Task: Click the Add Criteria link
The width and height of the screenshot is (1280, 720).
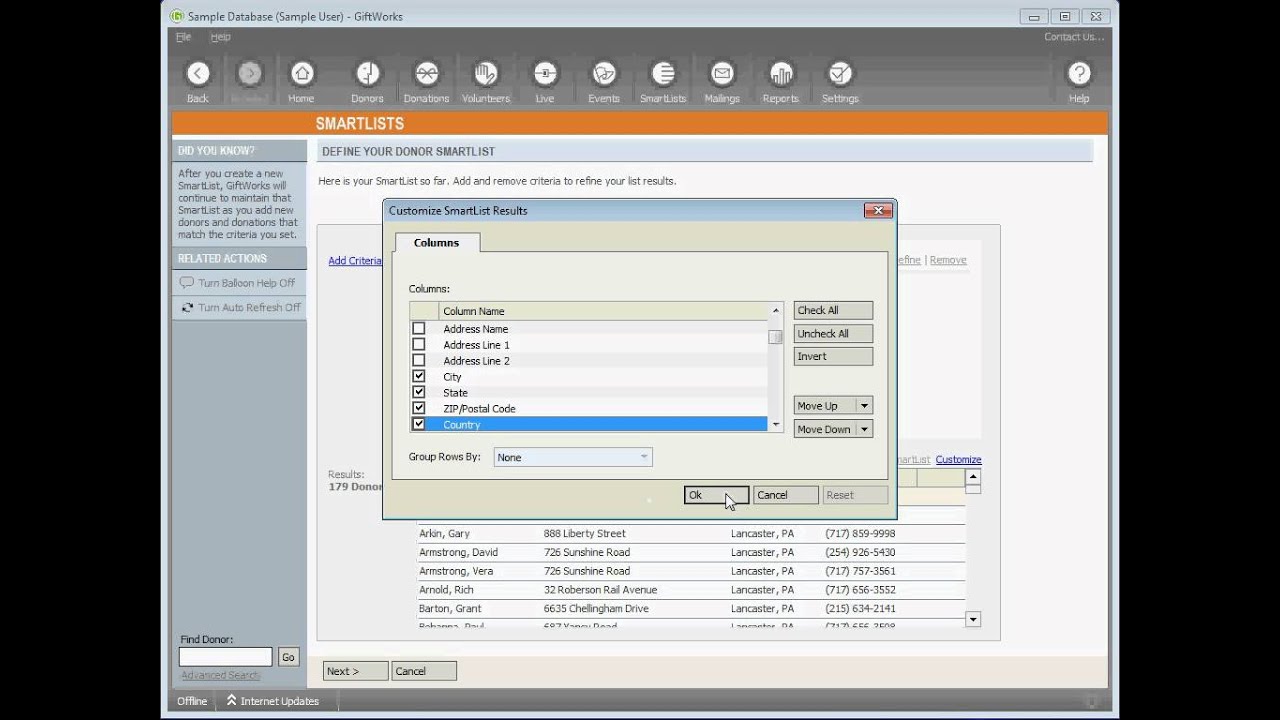Action: (x=355, y=261)
